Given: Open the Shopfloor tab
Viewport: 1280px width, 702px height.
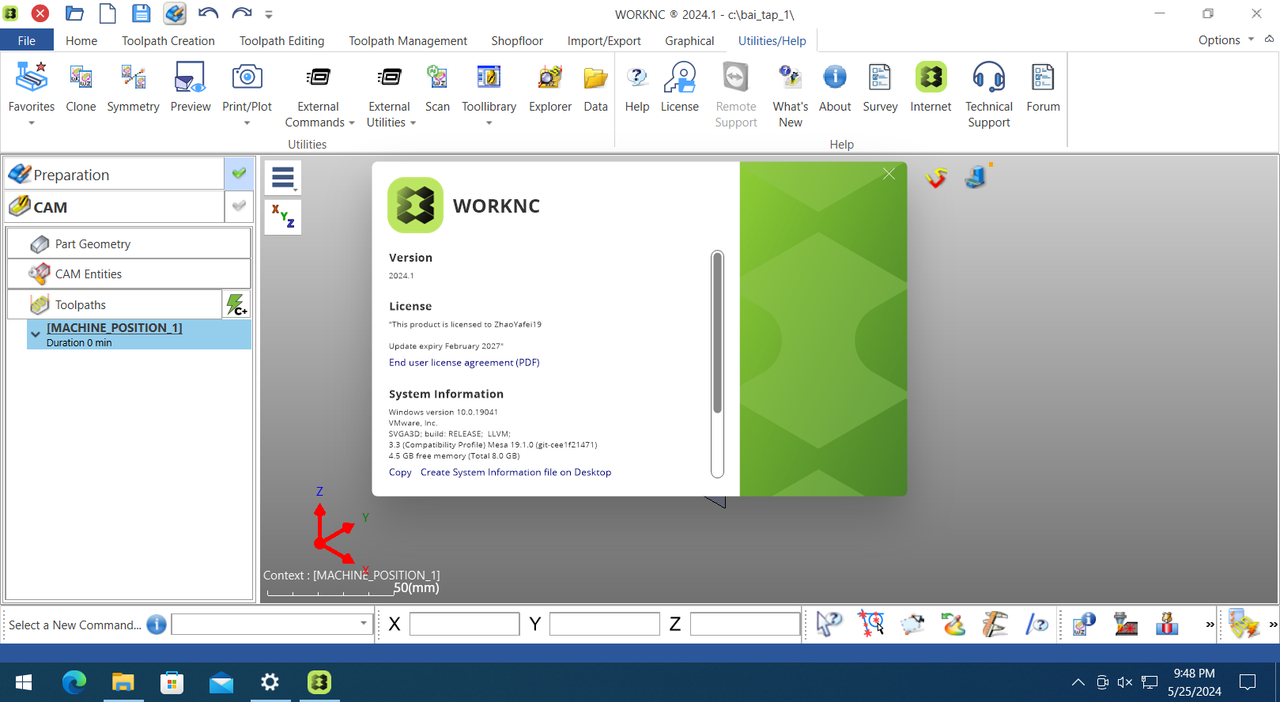Looking at the screenshot, I should (517, 41).
